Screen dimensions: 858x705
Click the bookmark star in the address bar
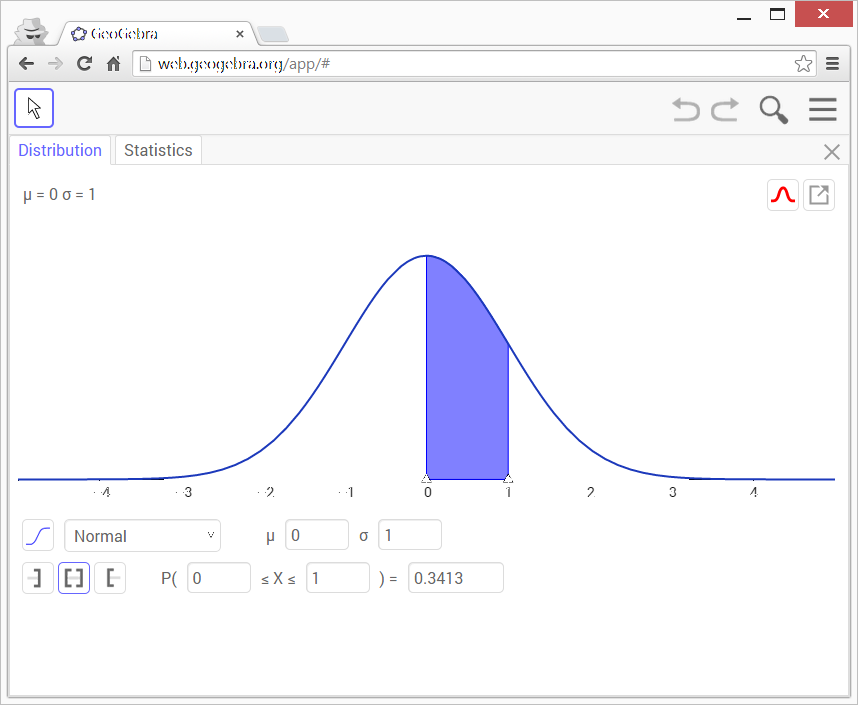click(803, 63)
